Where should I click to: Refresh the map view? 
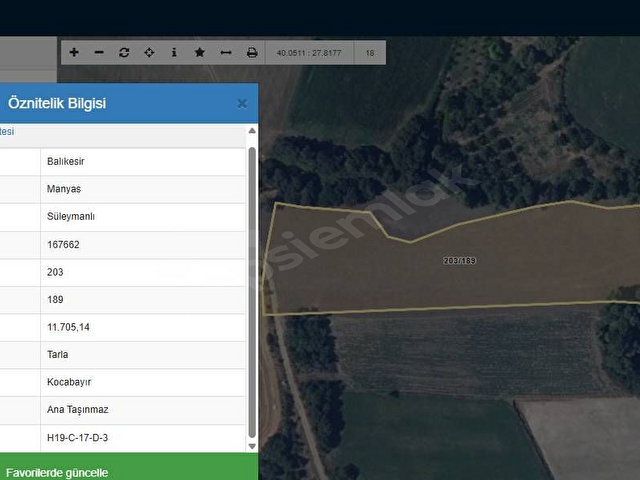tap(124, 52)
